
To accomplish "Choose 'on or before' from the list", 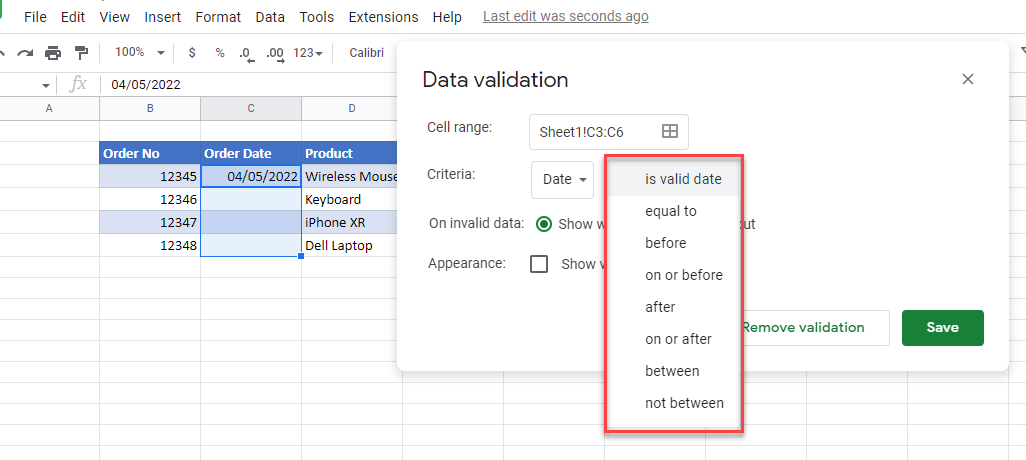I will (x=683, y=275).
